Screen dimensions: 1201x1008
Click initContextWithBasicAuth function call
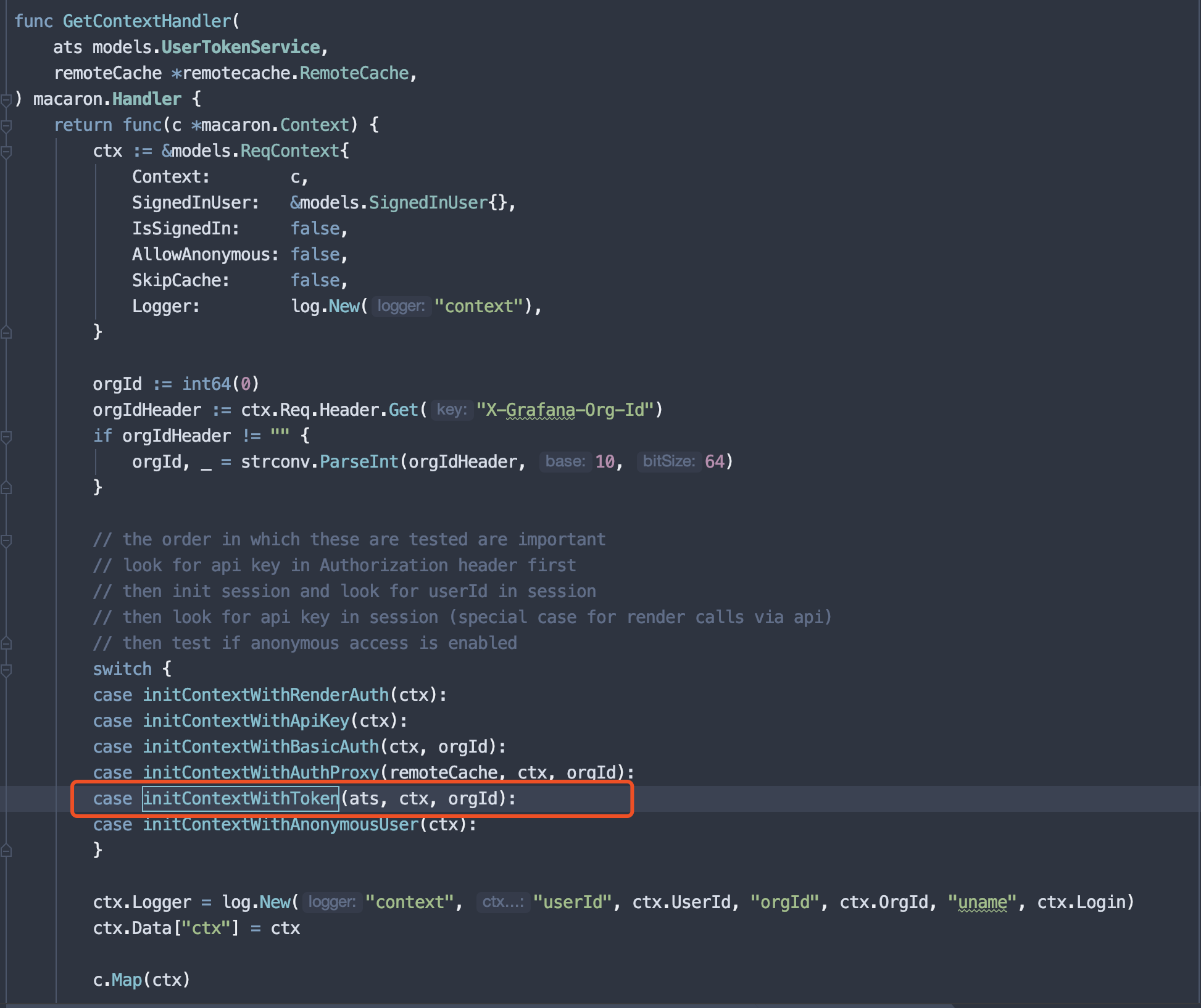tap(260, 746)
